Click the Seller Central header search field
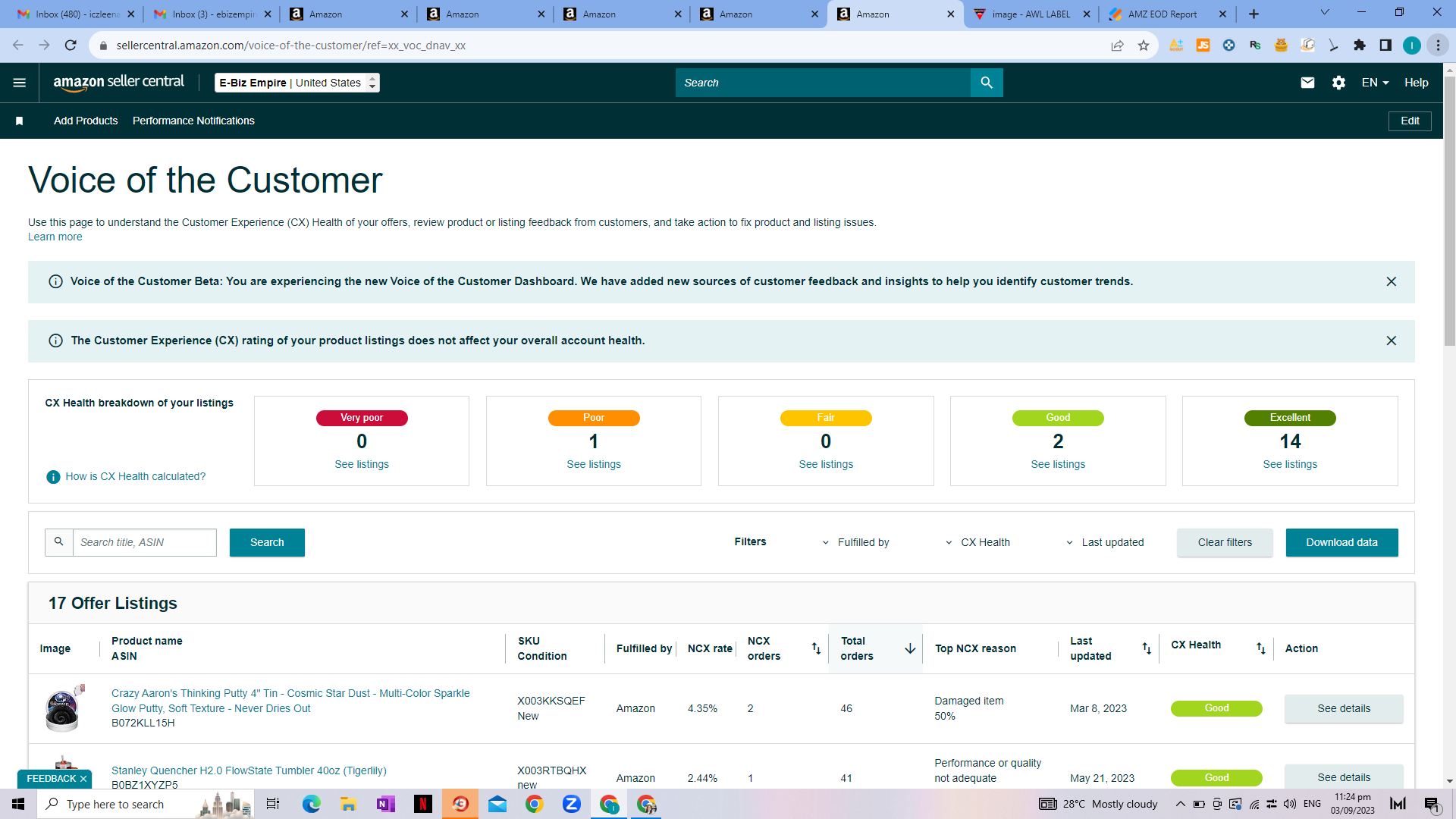This screenshot has height=819, width=1456. click(823, 83)
